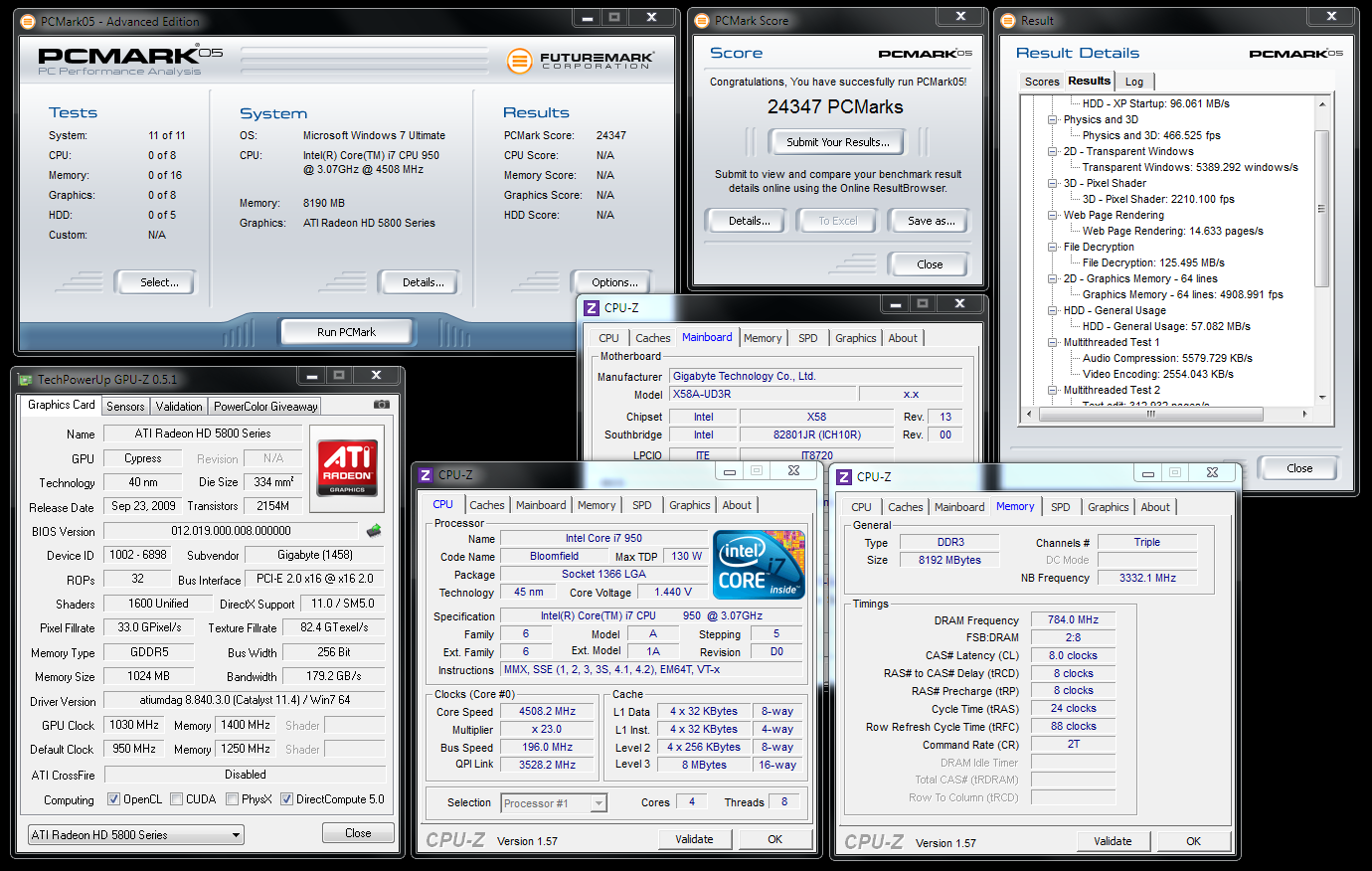Switch to the Scores tab in Result window
Screen dimensions: 1372x871
1042,82
